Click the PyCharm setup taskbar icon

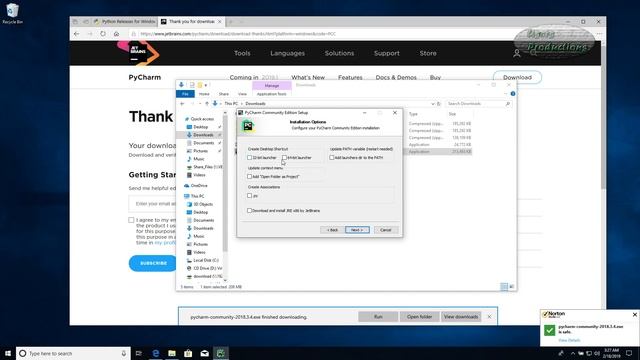221,353
